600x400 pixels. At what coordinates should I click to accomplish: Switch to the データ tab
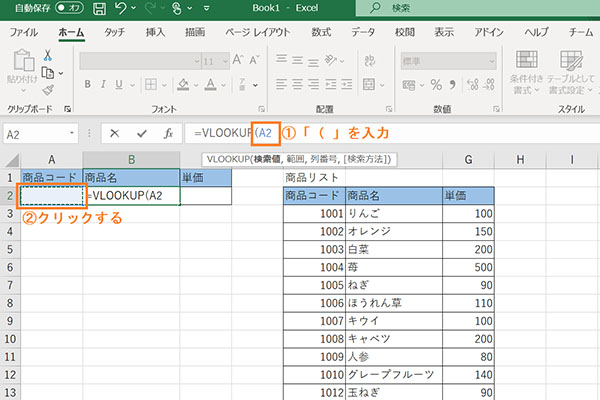pos(363,32)
